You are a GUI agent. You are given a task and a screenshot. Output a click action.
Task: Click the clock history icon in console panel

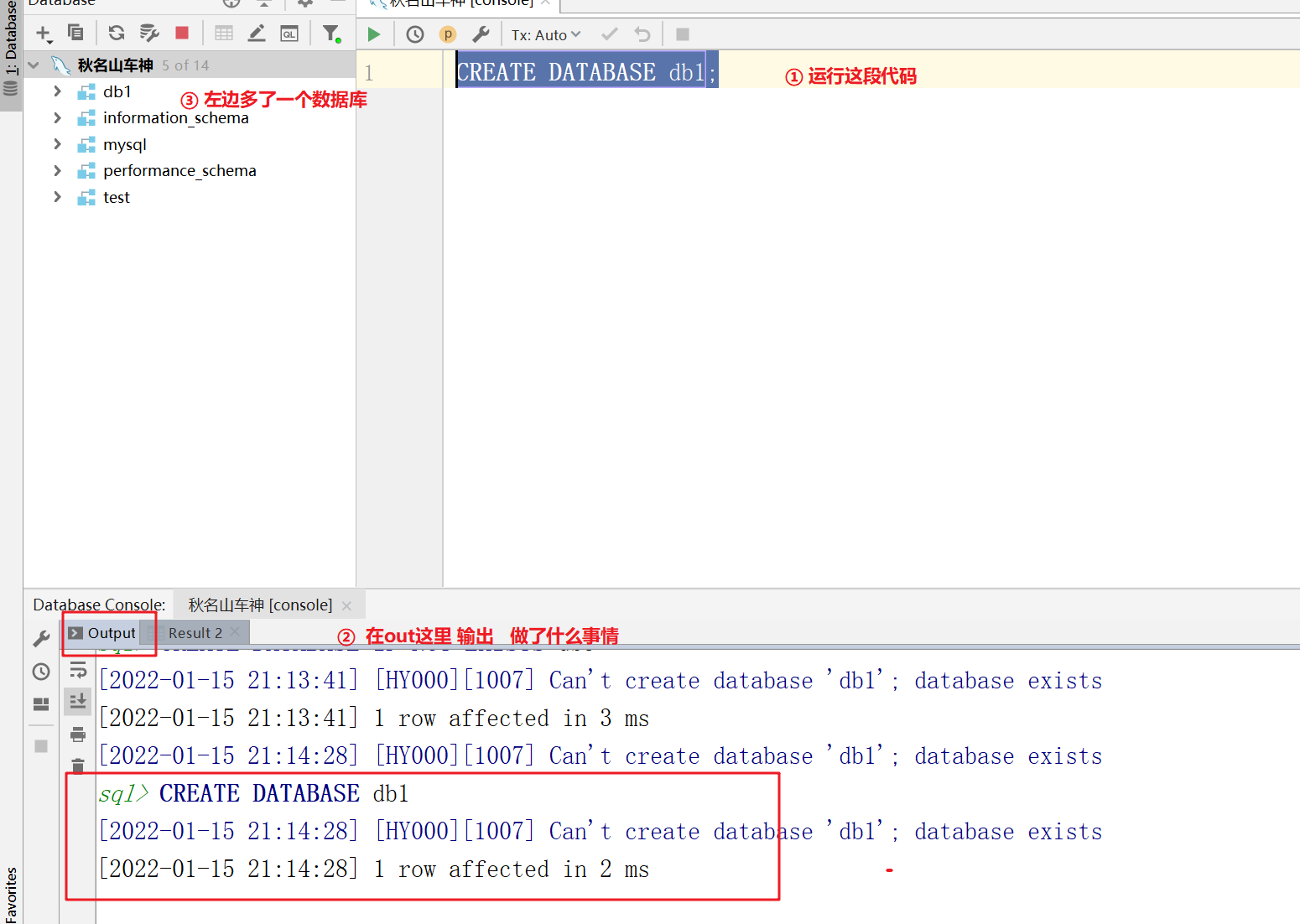click(x=41, y=672)
